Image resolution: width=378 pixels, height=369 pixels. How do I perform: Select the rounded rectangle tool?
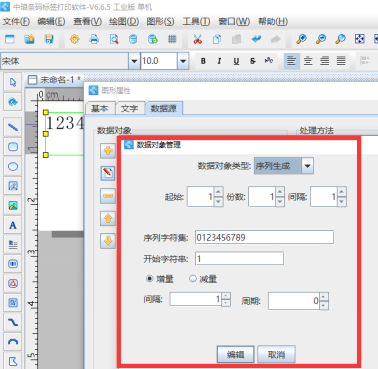pyautogui.click(x=13, y=147)
